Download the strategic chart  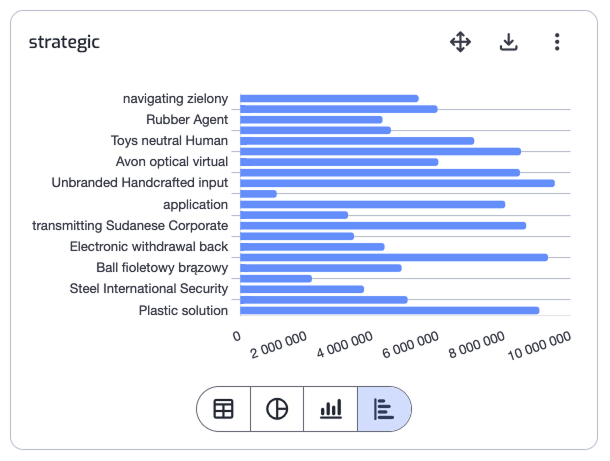pos(509,42)
